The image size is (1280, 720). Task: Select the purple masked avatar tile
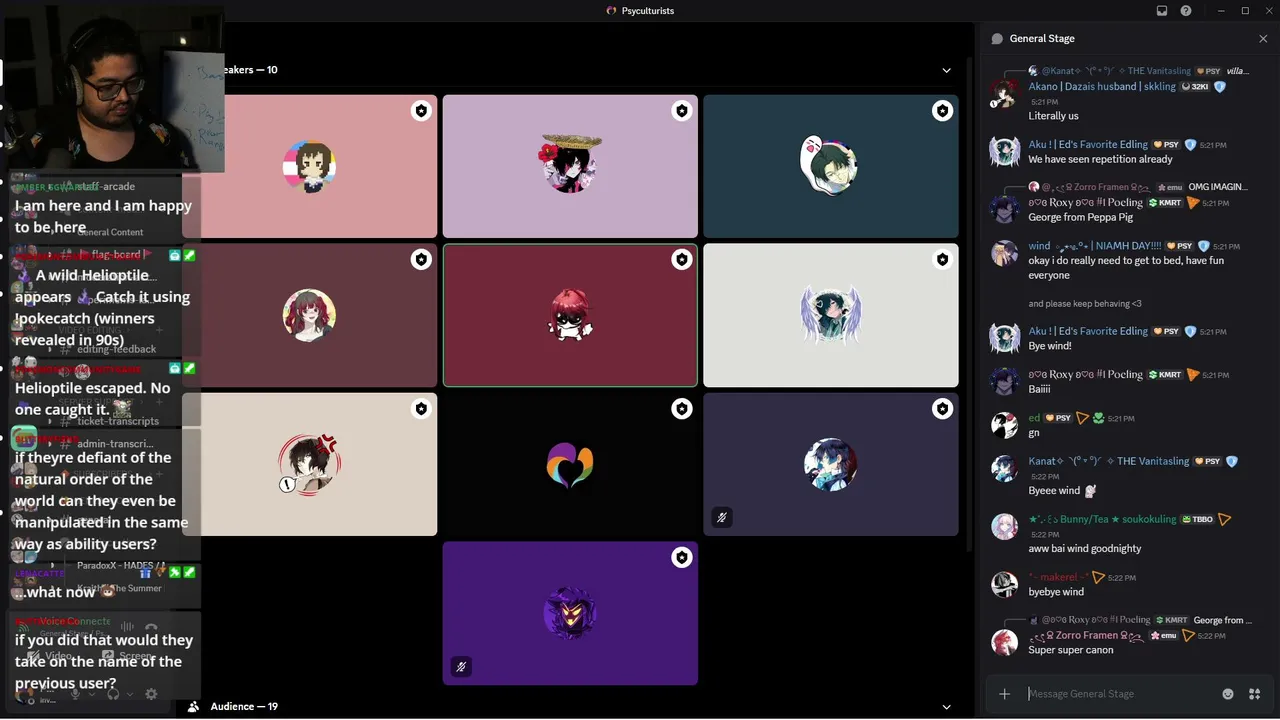click(x=570, y=613)
